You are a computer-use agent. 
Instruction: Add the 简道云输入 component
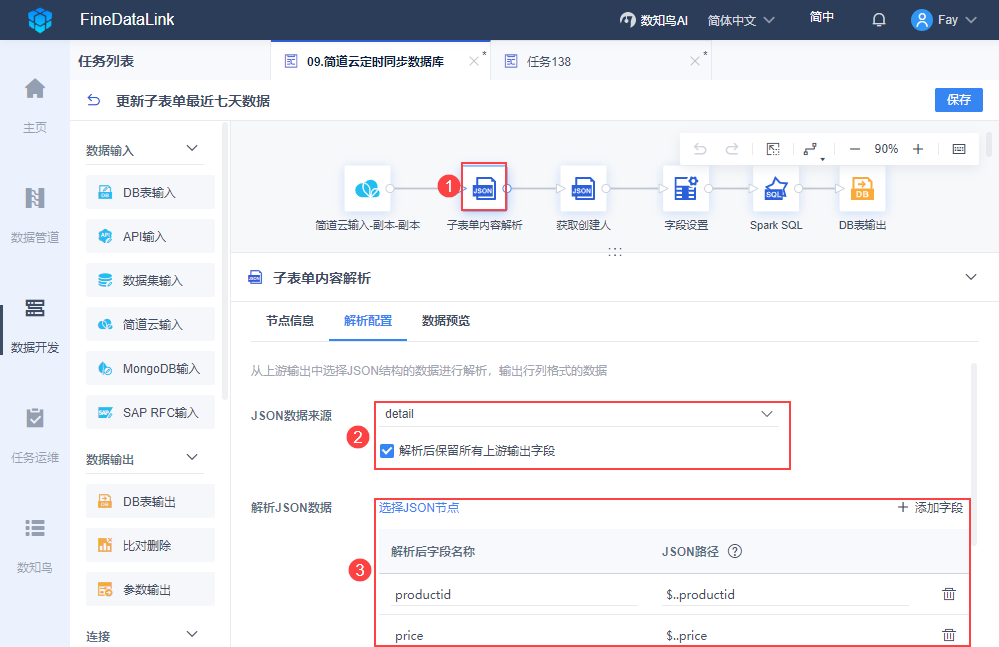(150, 324)
